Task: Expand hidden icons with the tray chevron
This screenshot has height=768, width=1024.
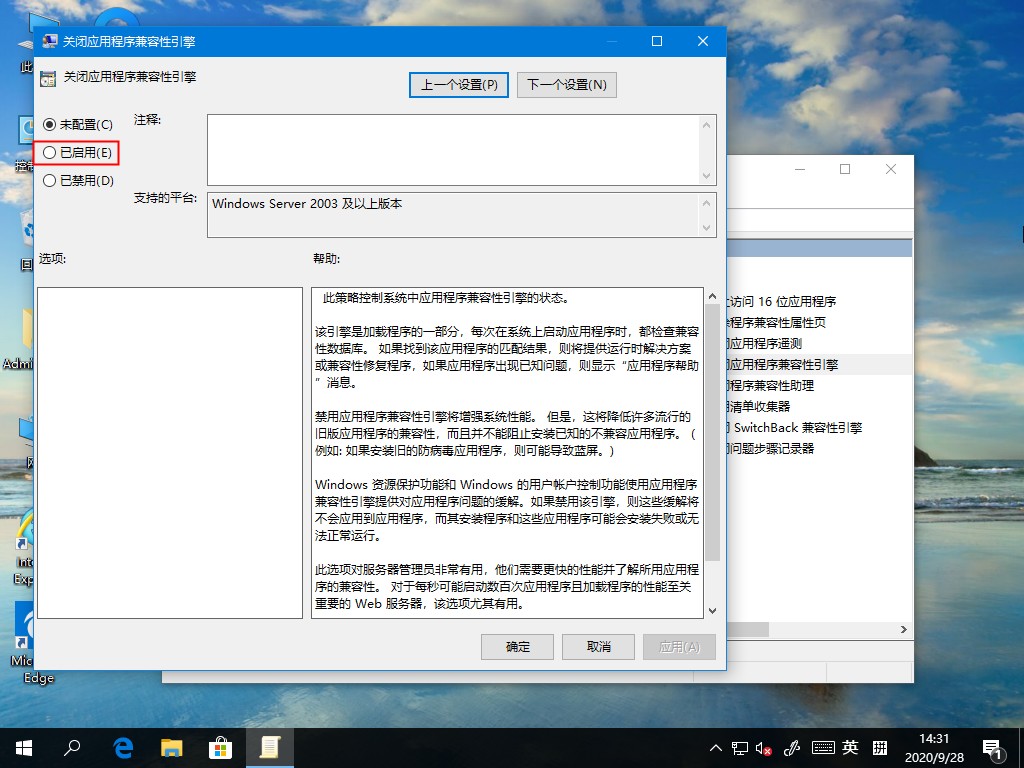Action: pos(716,747)
